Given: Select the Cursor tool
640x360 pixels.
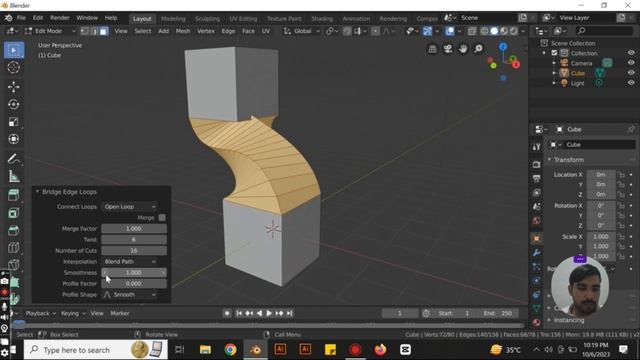Looking at the screenshot, I should [13, 67].
